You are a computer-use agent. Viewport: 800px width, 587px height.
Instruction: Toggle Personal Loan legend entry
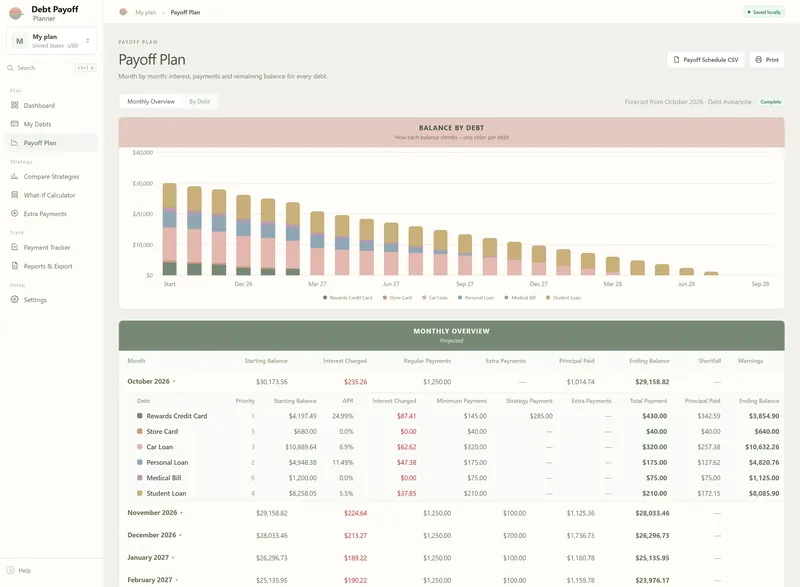pyautogui.click(x=476, y=298)
